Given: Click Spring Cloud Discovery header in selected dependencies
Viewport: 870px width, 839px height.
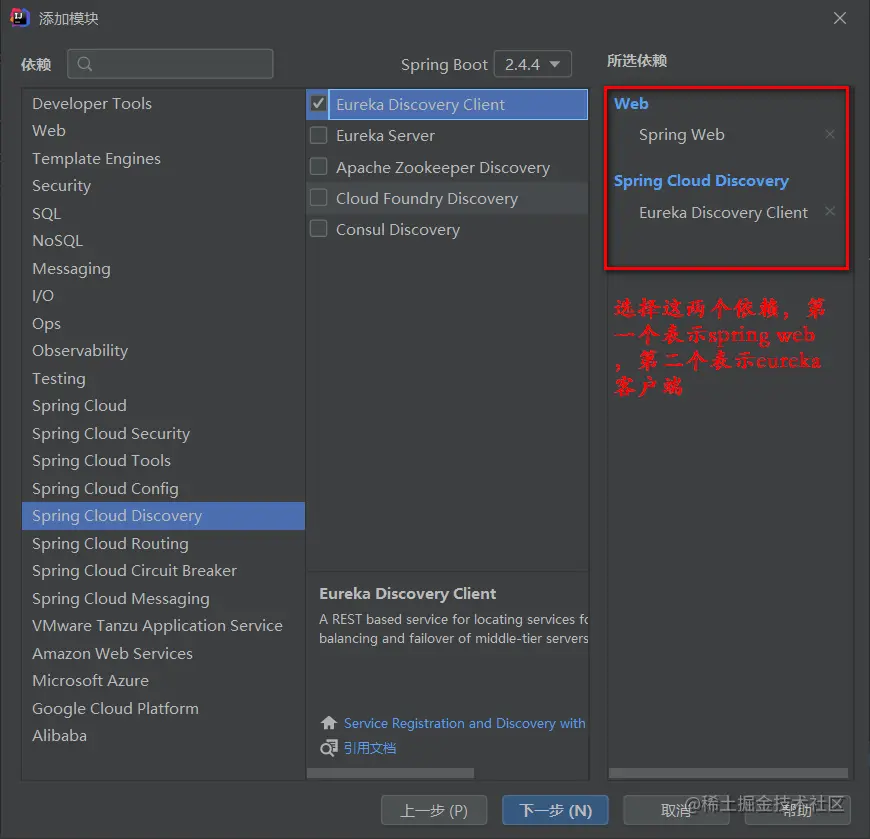Looking at the screenshot, I should pos(701,181).
